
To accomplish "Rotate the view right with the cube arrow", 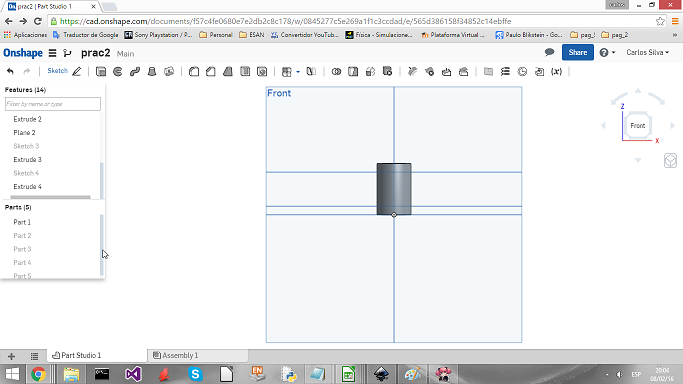I will 673,125.
